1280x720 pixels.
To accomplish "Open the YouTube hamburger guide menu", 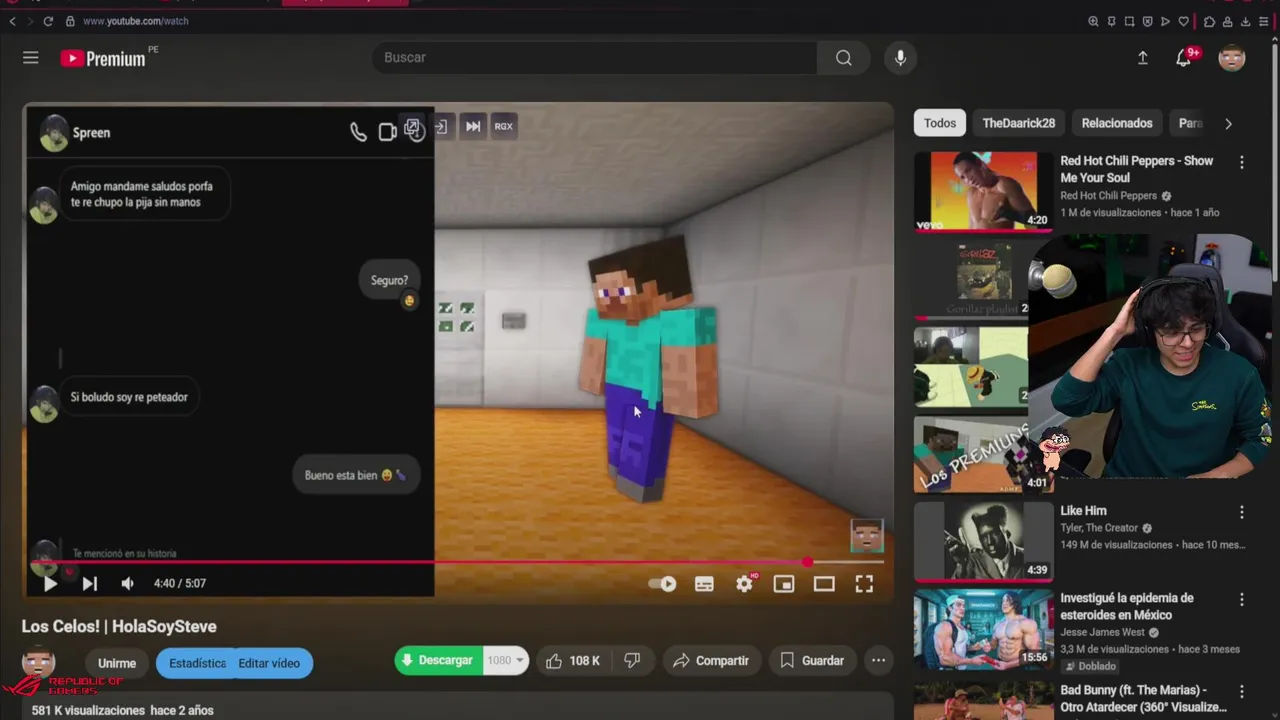I will (31, 58).
